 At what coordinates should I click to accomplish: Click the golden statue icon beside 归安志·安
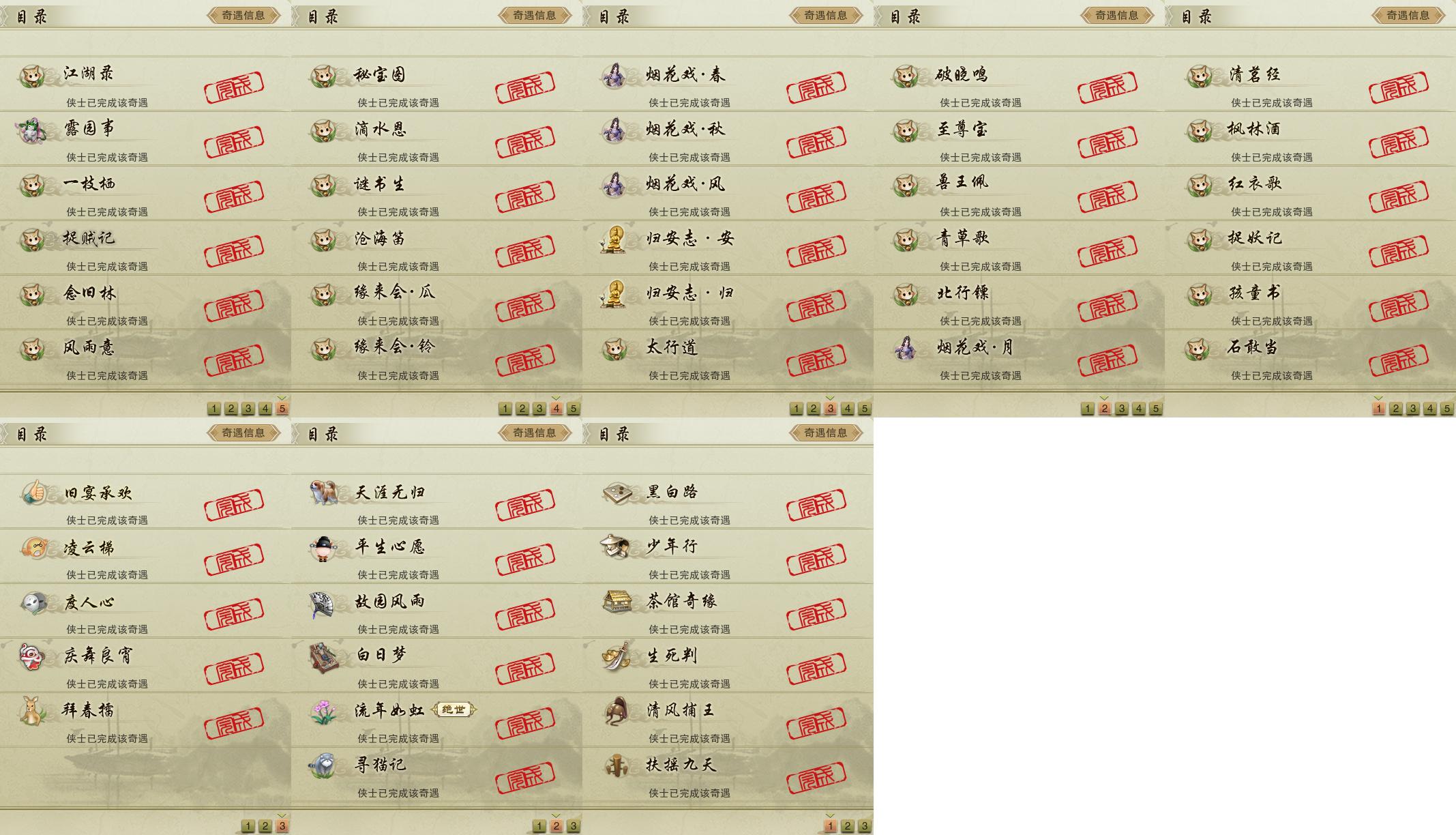(x=615, y=239)
